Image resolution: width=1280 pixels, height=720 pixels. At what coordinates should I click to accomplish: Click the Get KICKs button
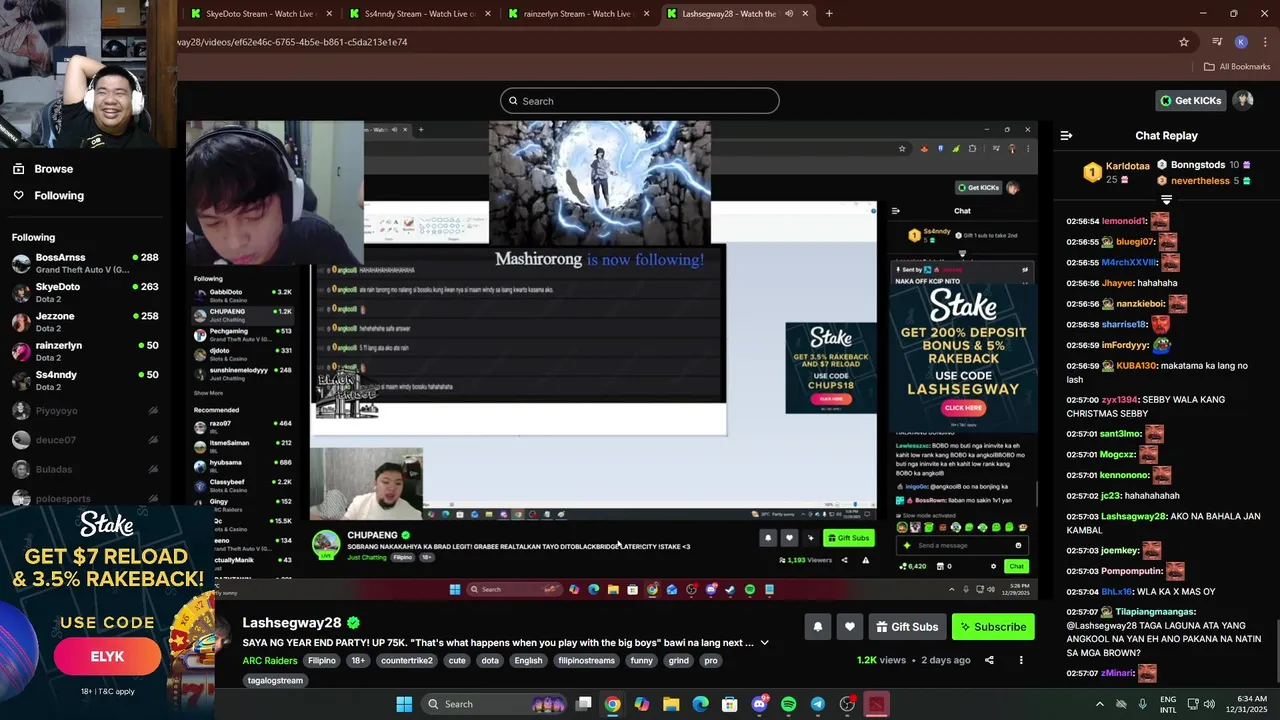pyautogui.click(x=1190, y=100)
